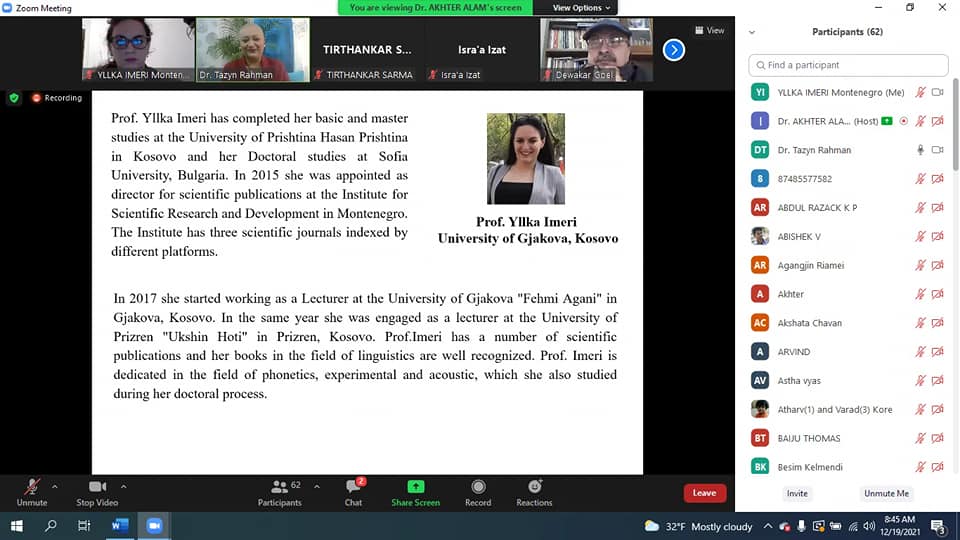This screenshot has width=960, height=540.
Task: Select participant 87485577582
Action: (x=848, y=179)
